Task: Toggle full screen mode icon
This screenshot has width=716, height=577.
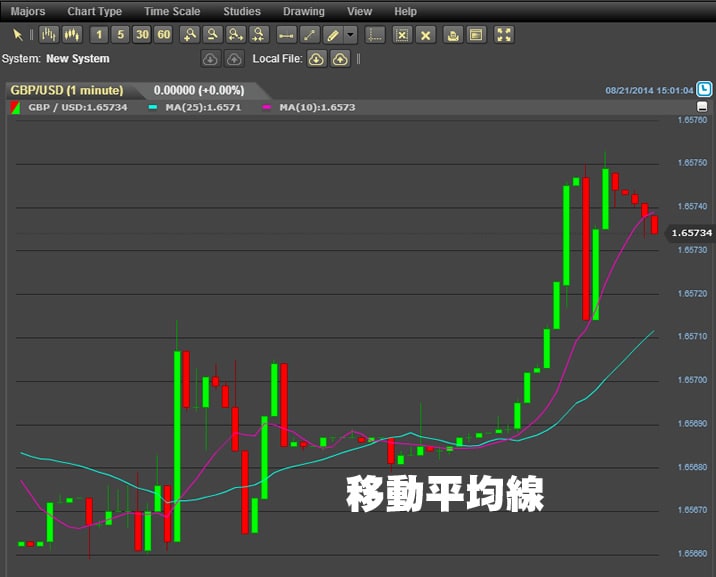Action: tap(504, 35)
